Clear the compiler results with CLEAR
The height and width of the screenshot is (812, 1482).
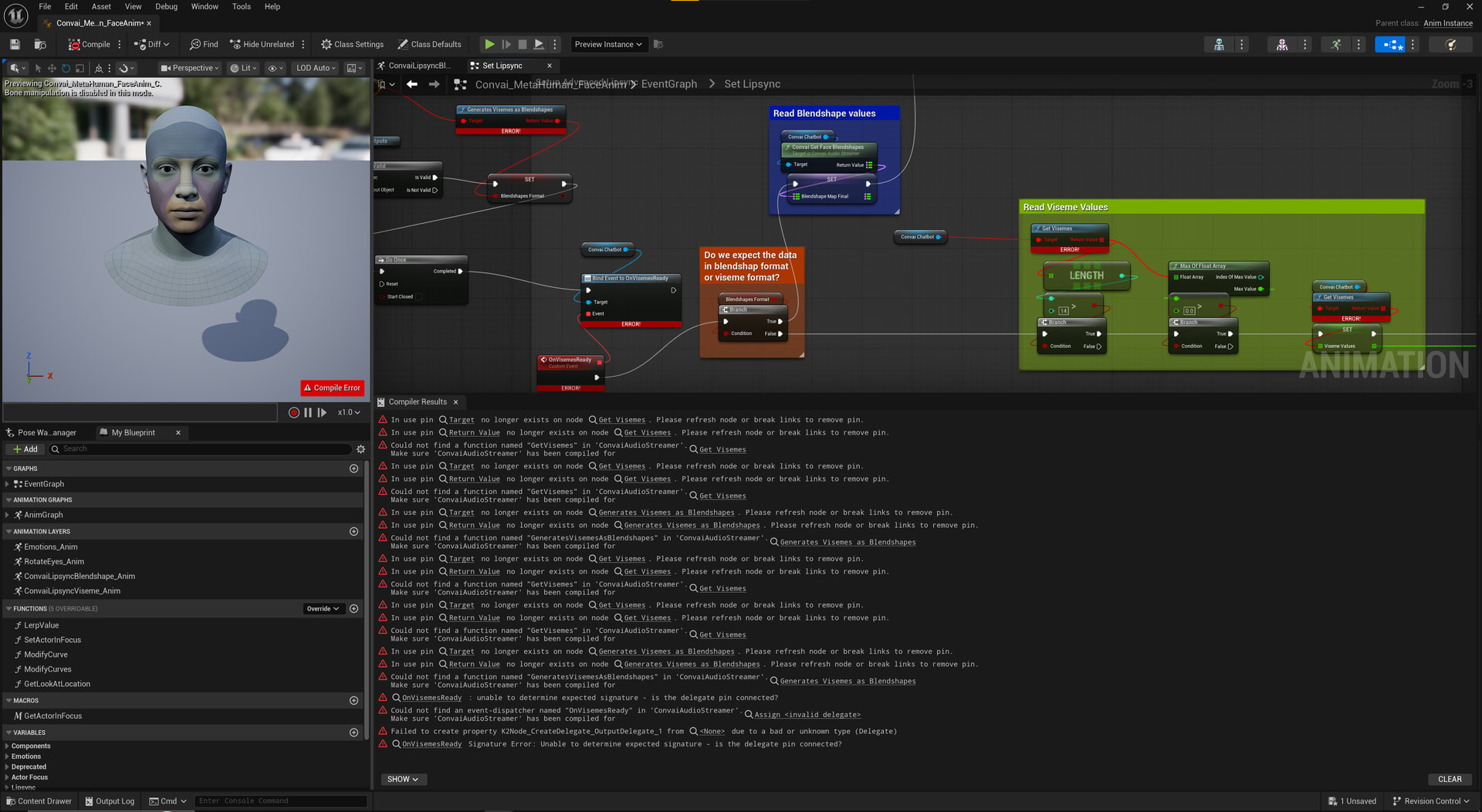pyautogui.click(x=1449, y=780)
